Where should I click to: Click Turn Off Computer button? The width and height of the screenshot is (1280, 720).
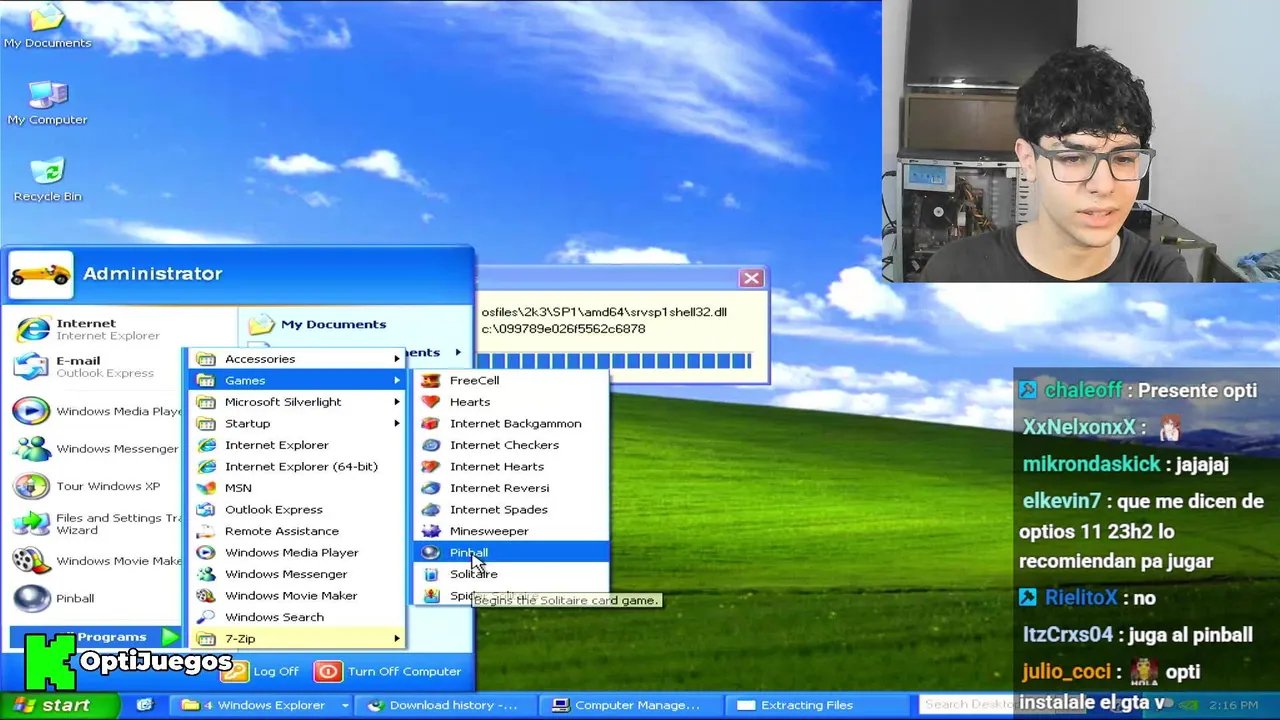tap(388, 671)
